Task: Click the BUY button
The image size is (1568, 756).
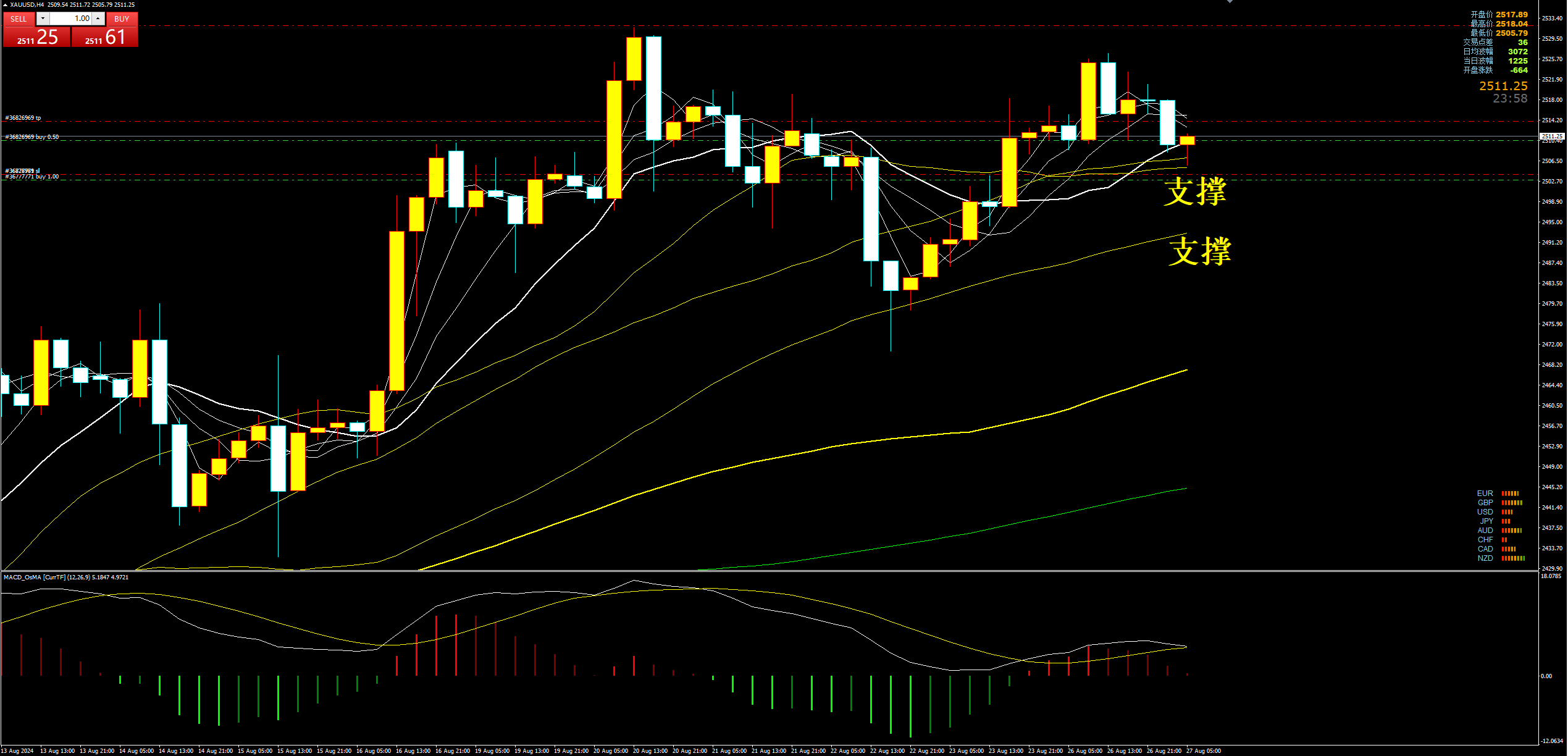Action: [x=122, y=19]
